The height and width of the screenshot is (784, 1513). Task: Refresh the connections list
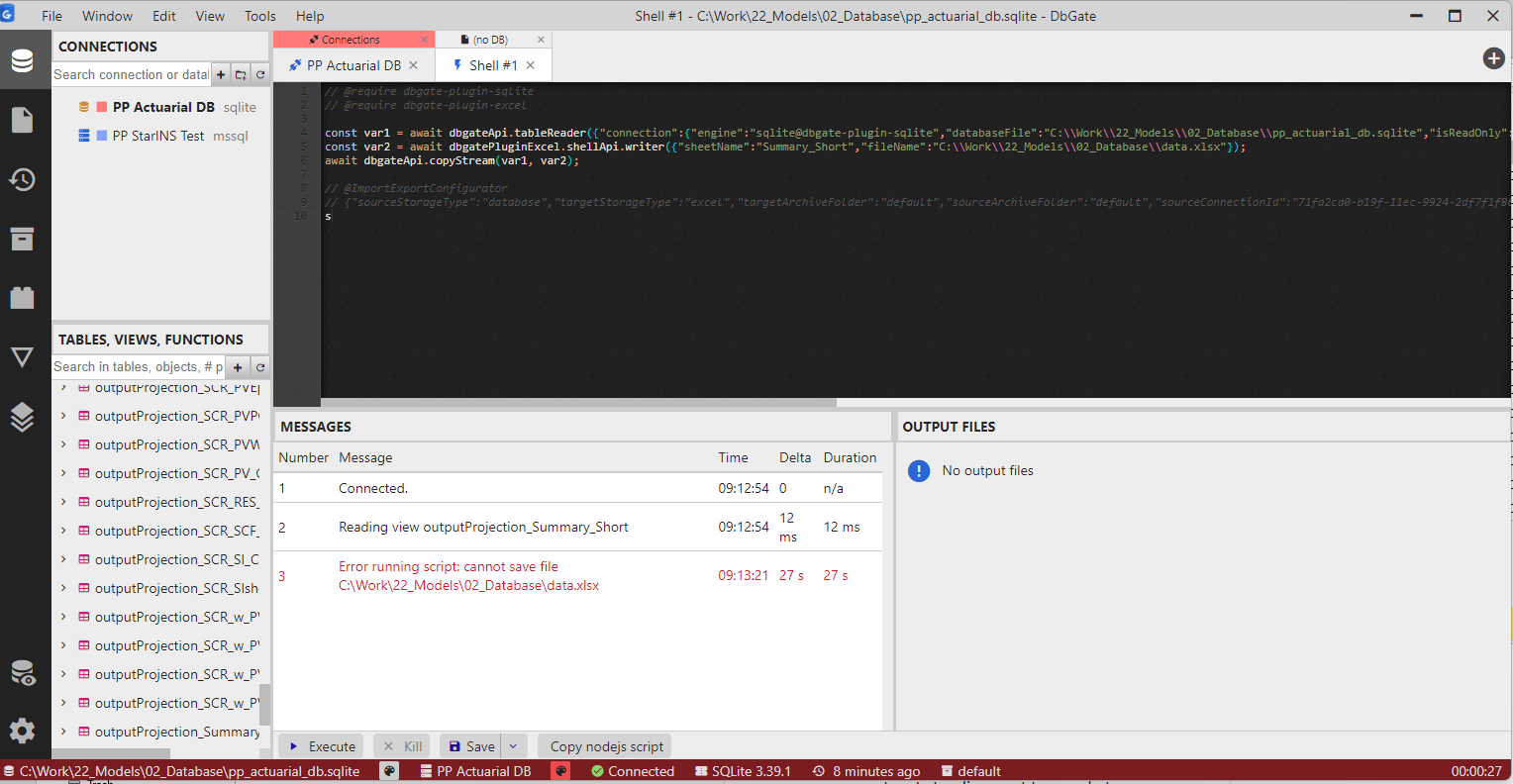pos(259,73)
